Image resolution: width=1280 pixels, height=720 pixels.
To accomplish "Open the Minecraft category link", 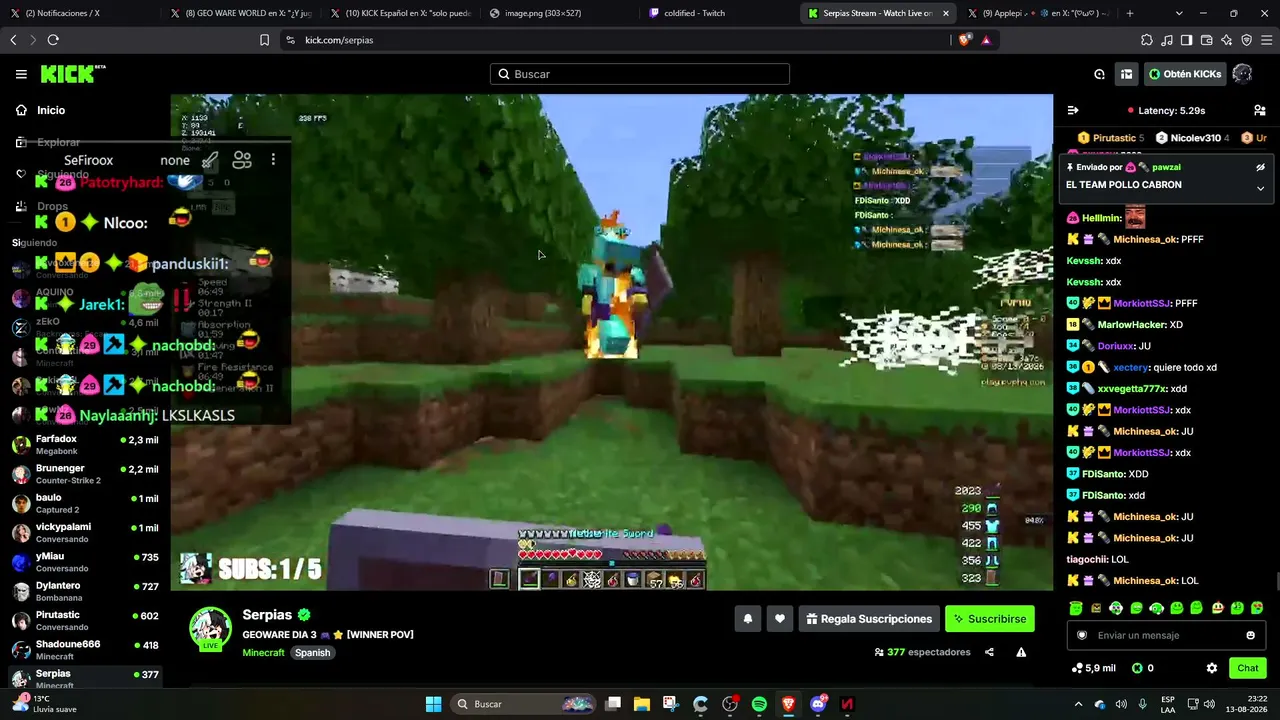I will pos(264,653).
